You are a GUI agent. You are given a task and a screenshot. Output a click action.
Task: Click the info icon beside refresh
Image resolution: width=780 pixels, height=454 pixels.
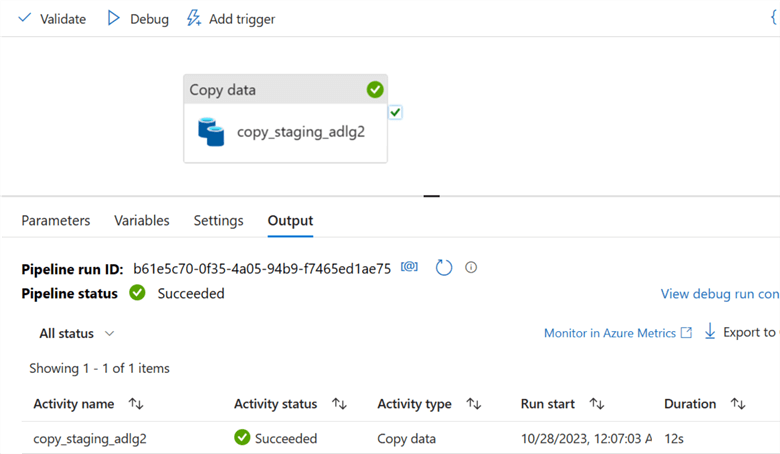tap(471, 267)
